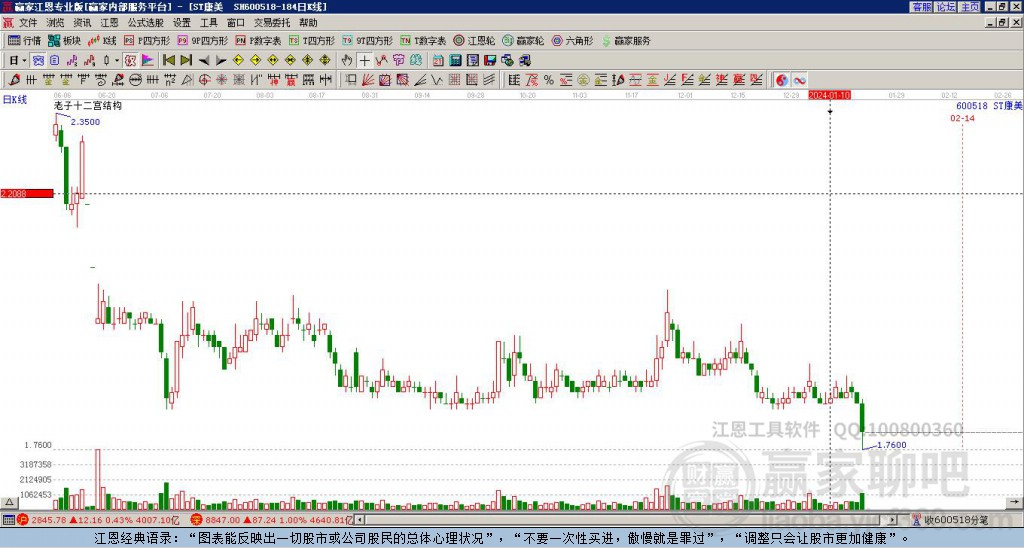This screenshot has height=548, width=1024.
Task: Open the 行情 market quotes toolbar button
Action: pyautogui.click(x=24, y=40)
